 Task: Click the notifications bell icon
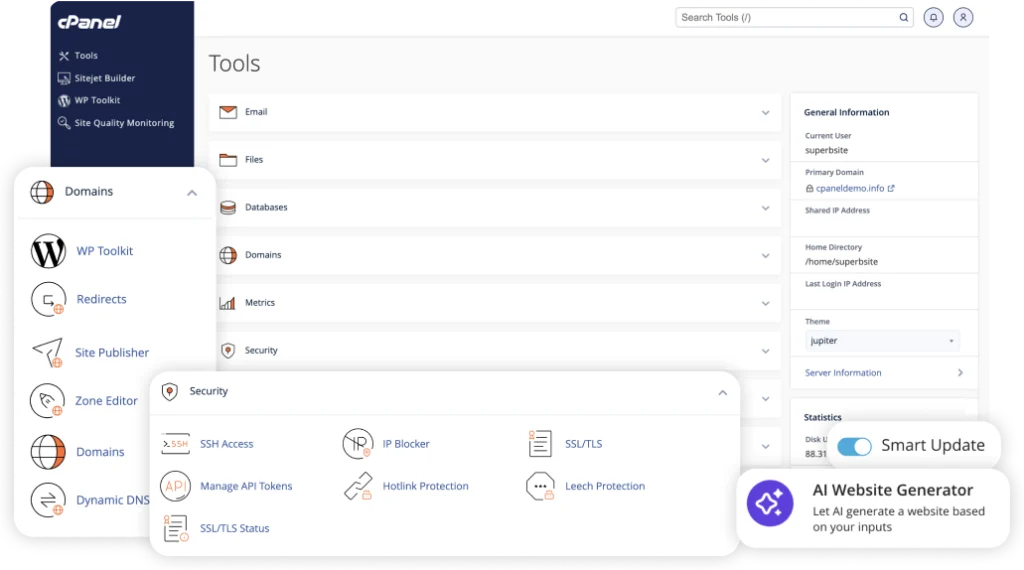(x=933, y=17)
